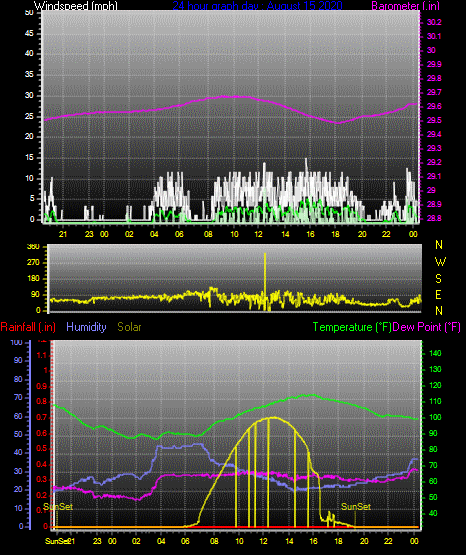466x555 pixels.
Task: Click '30.2' on the barometer axis
Action: pos(434,22)
